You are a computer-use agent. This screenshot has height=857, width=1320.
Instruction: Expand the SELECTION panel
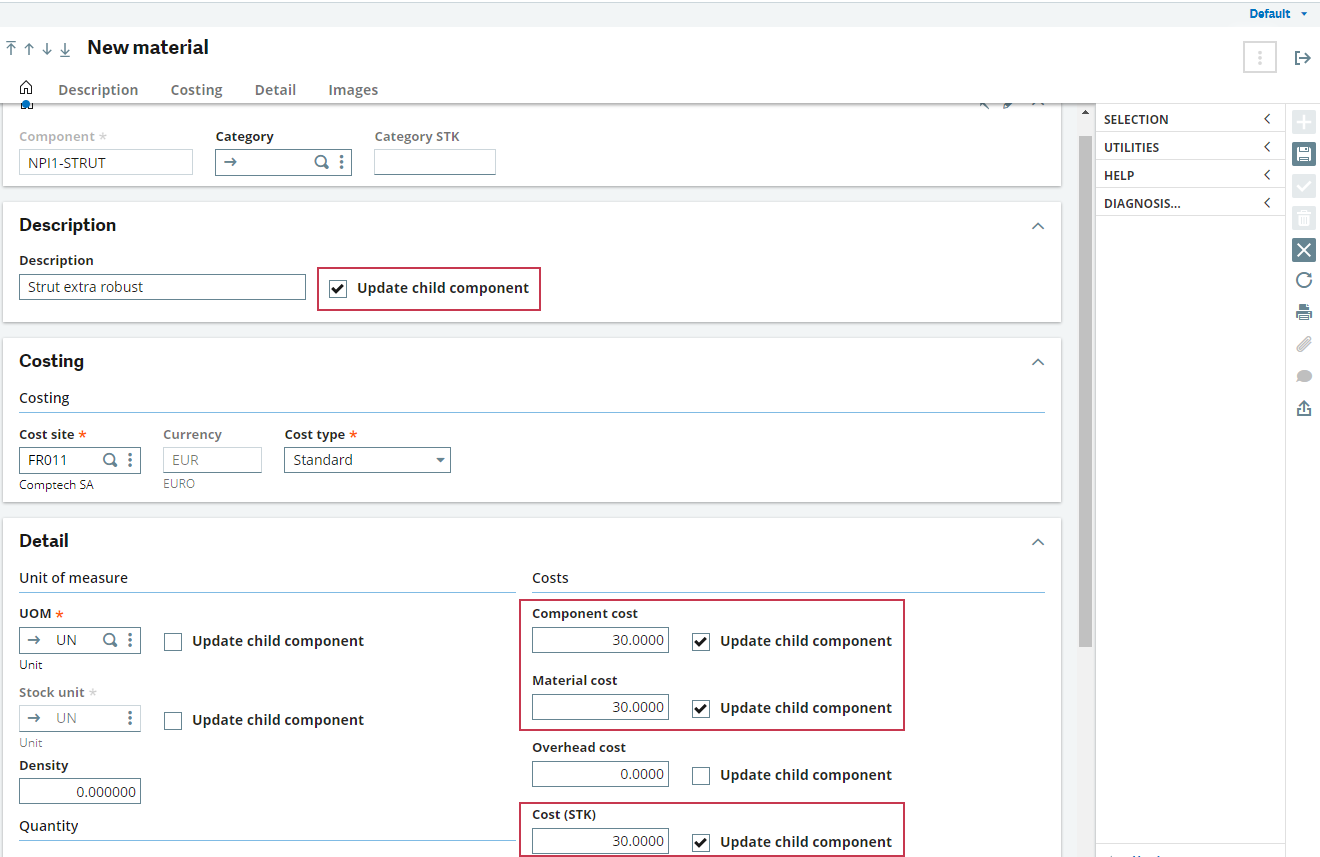[x=1190, y=119]
